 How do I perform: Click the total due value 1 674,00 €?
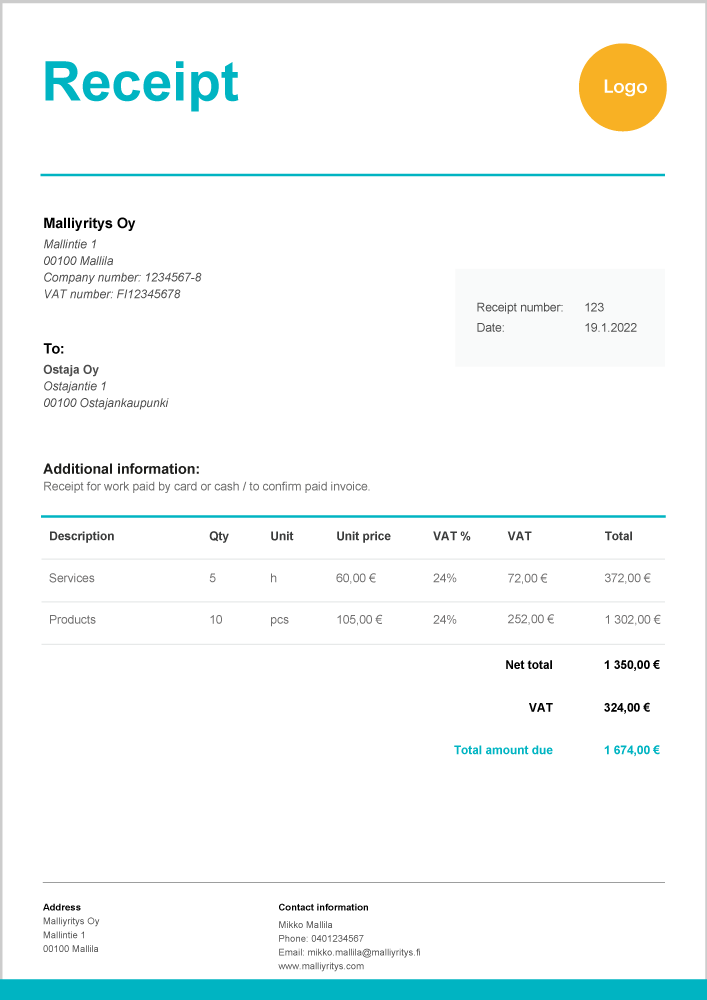point(631,750)
